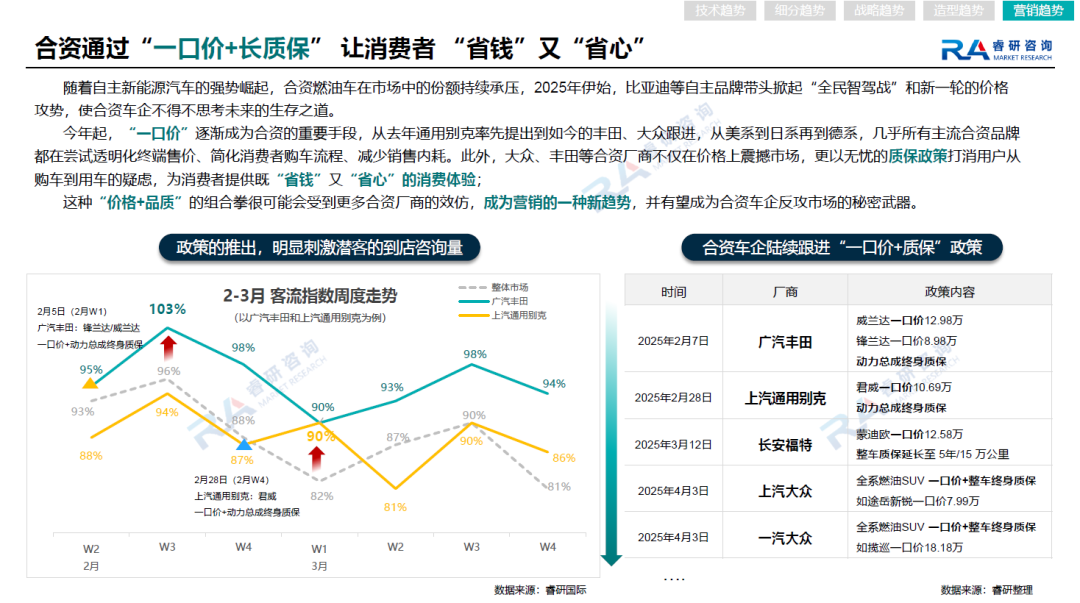This screenshot has height=603, width=1080.
Task: Click the active 营销趋势 tab
Action: (1037, 11)
